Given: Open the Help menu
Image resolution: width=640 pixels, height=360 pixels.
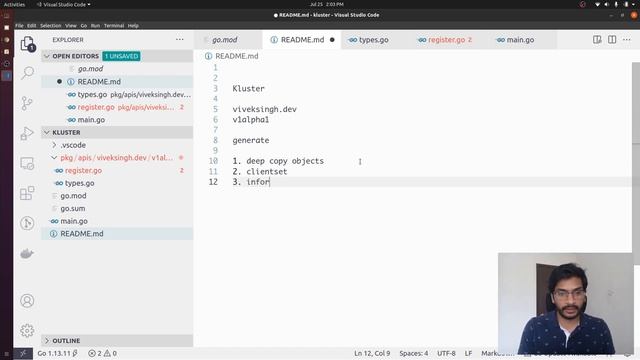Looking at the screenshot, I should tap(133, 25).
